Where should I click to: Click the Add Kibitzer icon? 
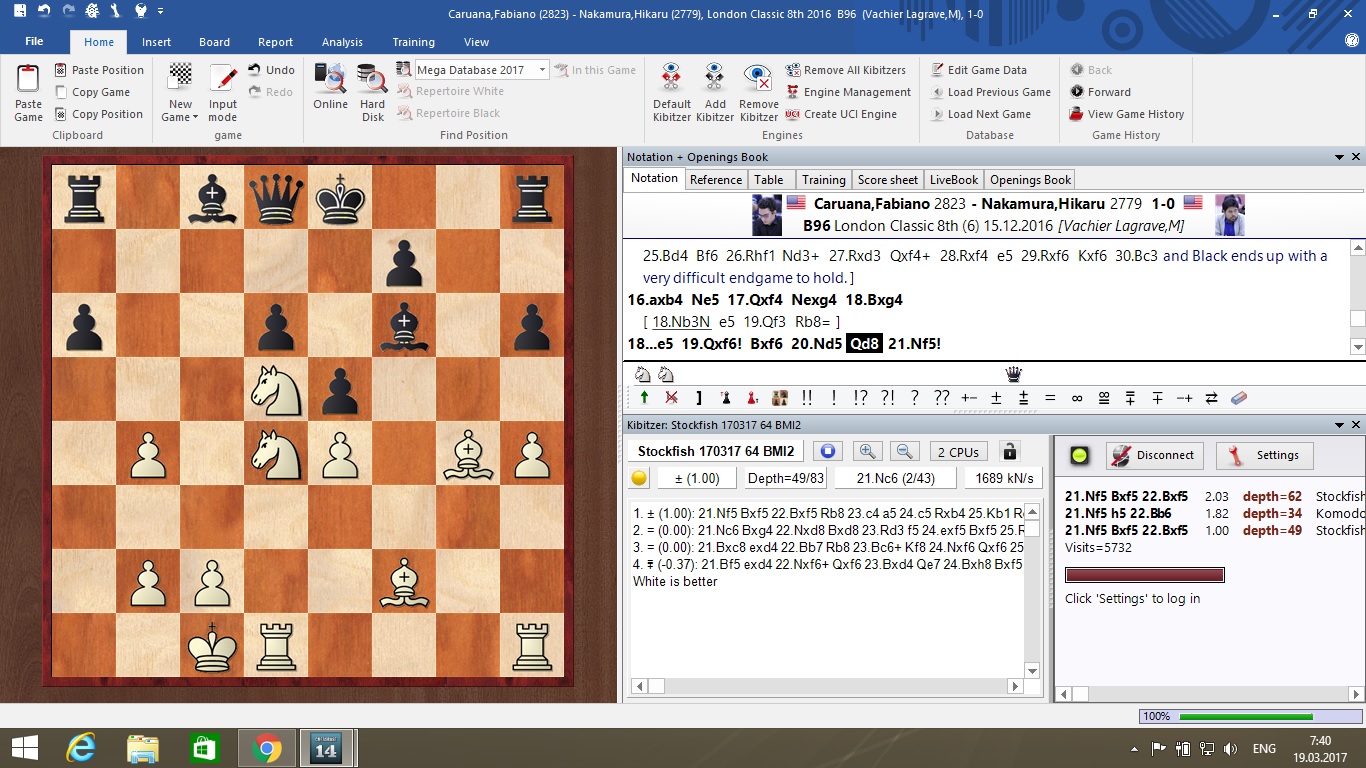click(x=714, y=78)
